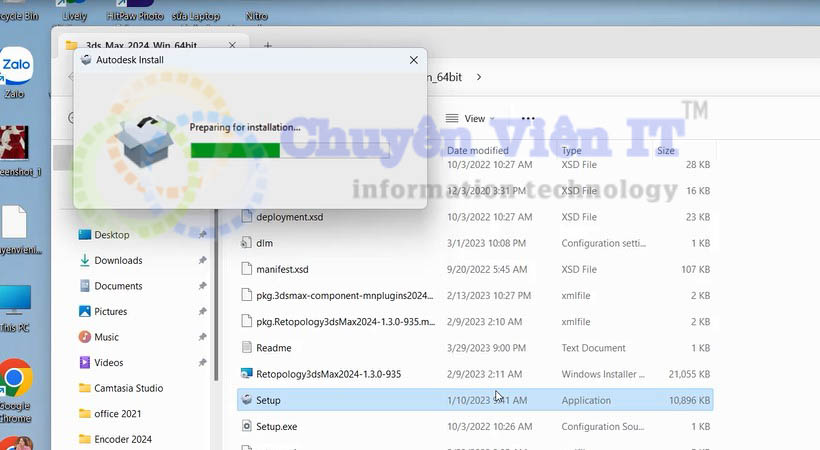Viewport: 820px width, 450px height.
Task: Click the Setup application icon
Action: (247, 400)
